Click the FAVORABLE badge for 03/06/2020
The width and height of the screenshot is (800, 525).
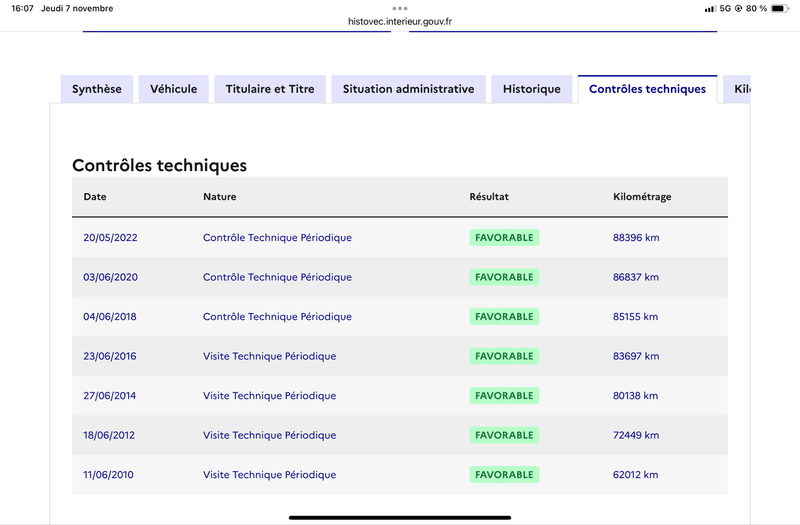[504, 277]
